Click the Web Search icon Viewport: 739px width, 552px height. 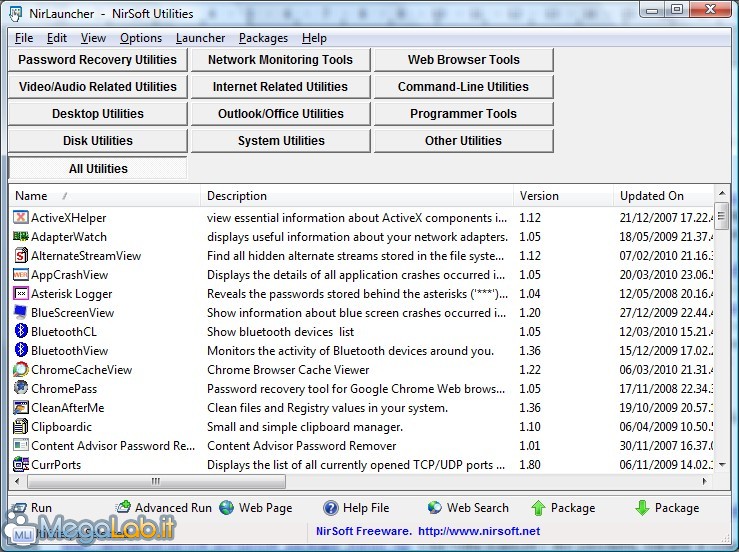coord(435,507)
